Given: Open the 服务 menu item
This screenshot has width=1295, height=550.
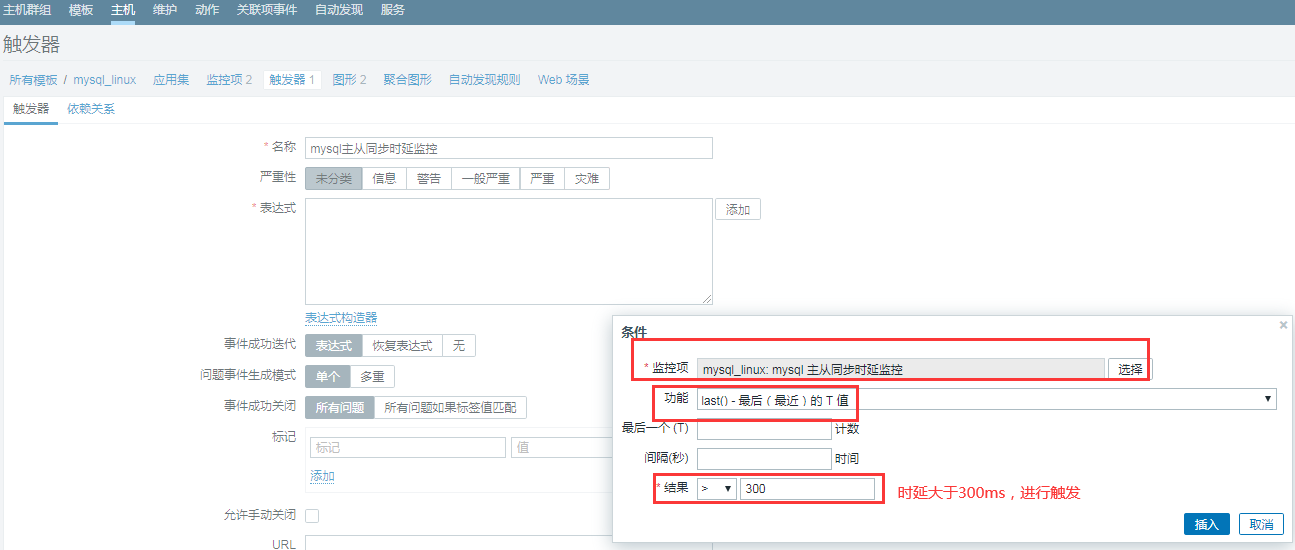Looking at the screenshot, I should click(393, 9).
